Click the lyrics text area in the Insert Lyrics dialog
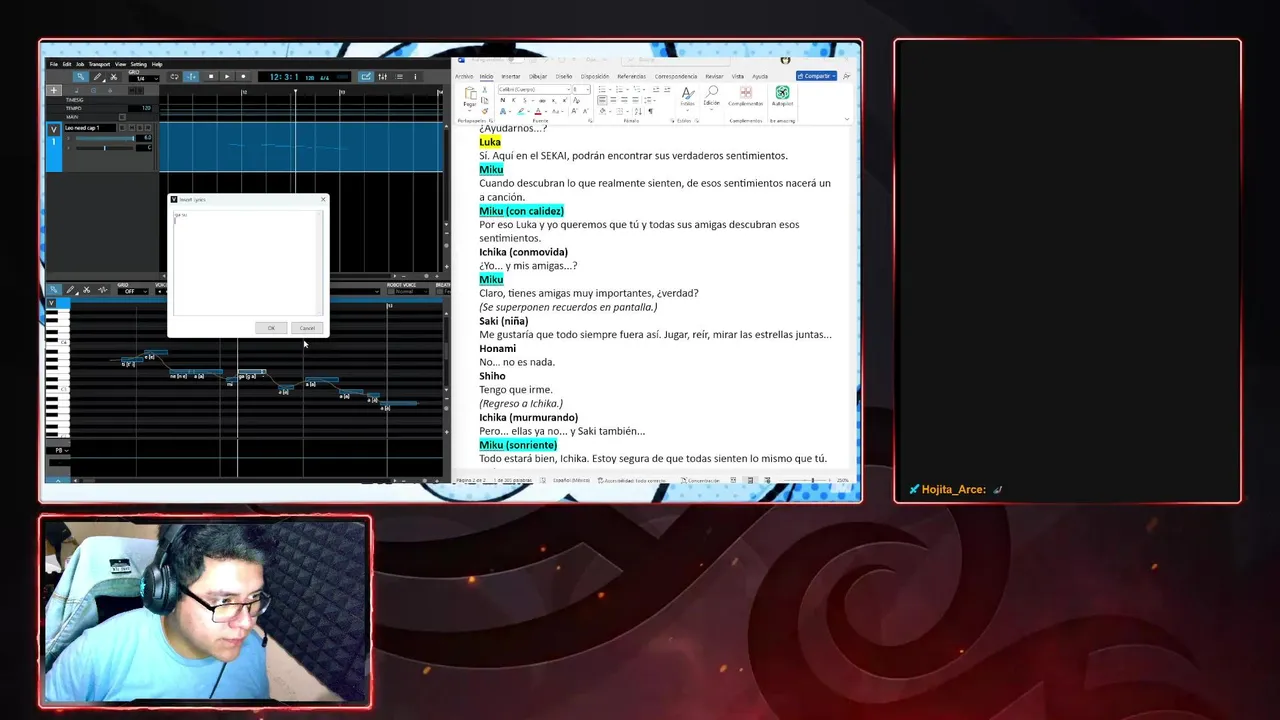This screenshot has height=720, width=1280. click(246, 262)
